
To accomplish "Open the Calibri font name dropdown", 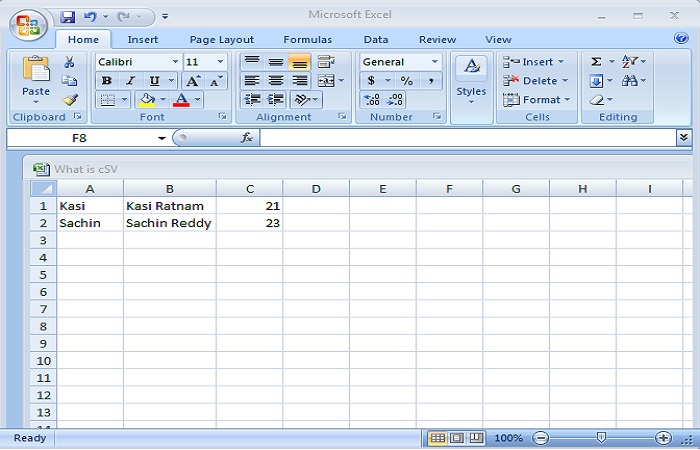I will (175, 62).
